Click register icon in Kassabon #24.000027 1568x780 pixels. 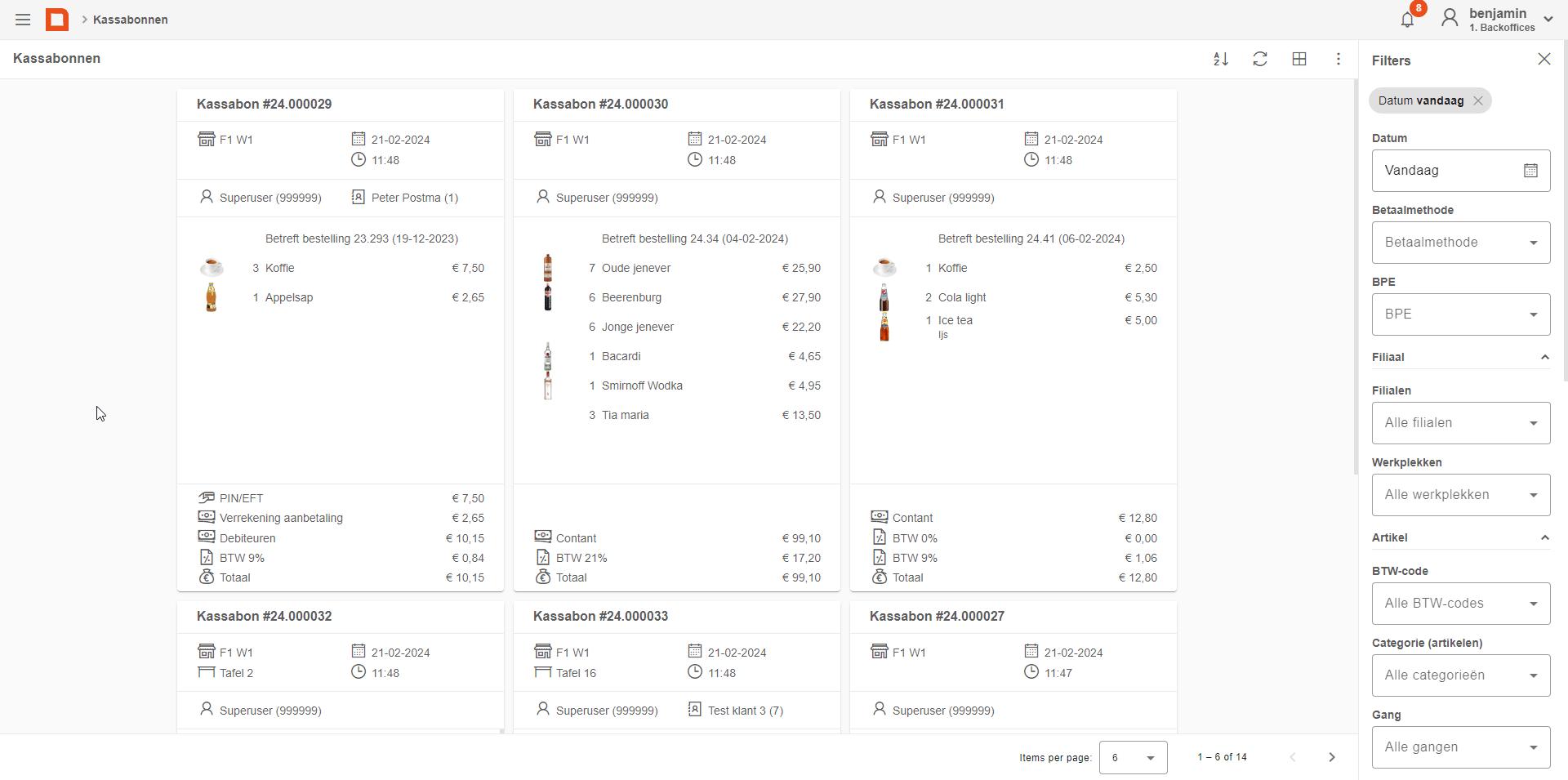(x=880, y=651)
